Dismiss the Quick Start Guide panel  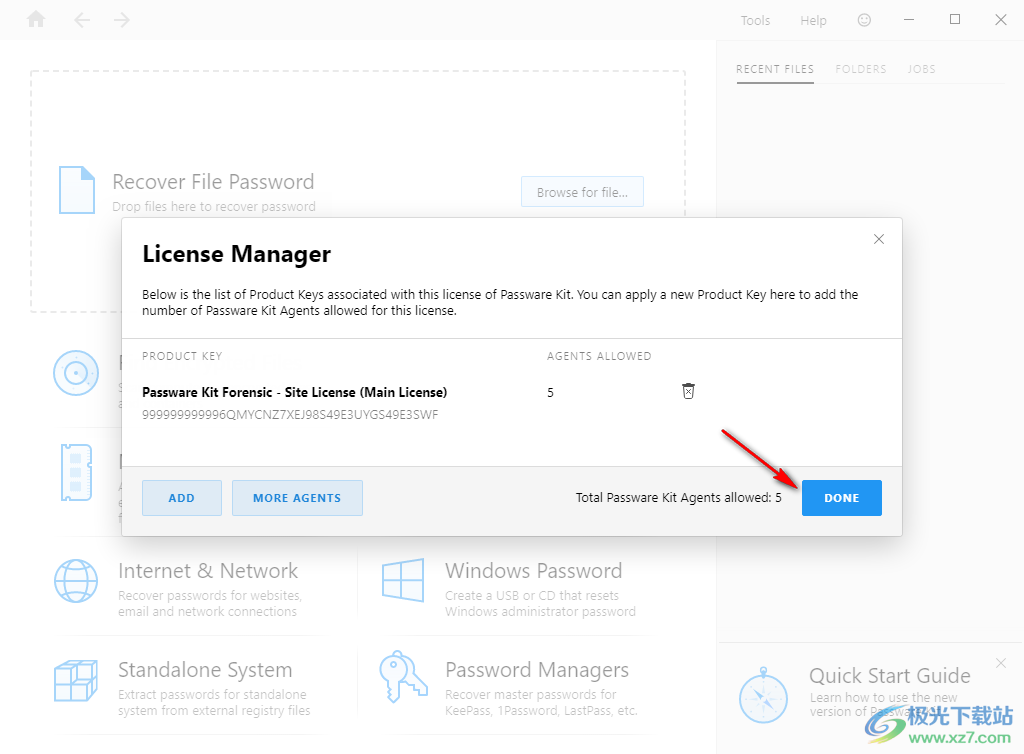[1001, 663]
